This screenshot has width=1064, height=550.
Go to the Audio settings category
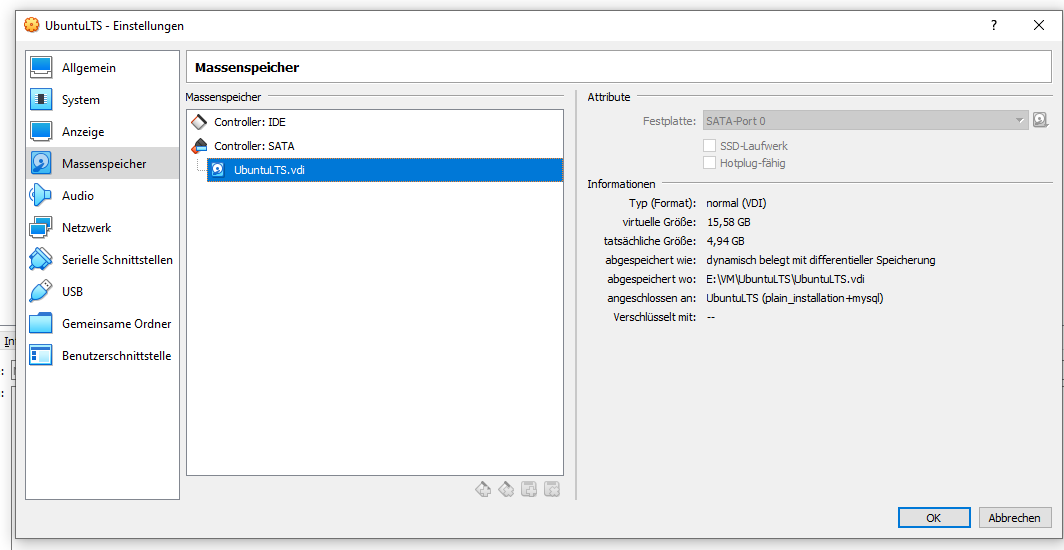tap(102, 195)
